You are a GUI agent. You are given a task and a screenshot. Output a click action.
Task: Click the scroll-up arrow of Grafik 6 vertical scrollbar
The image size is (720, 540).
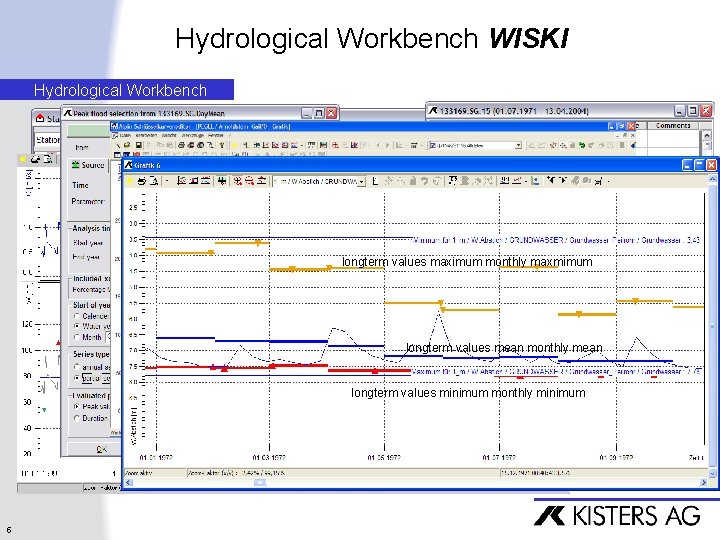point(712,179)
